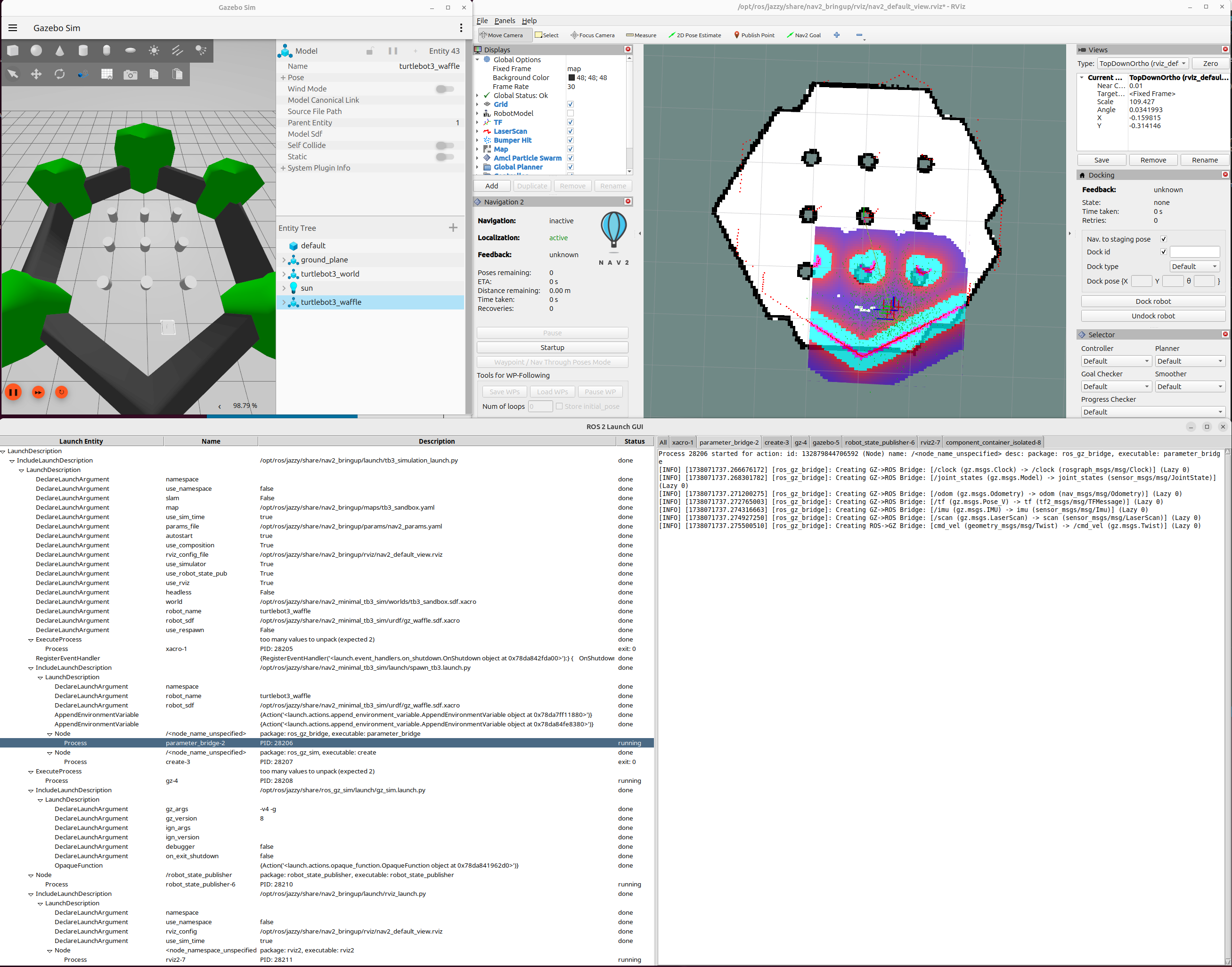Toggle the Wind Mode switch

coord(444,89)
